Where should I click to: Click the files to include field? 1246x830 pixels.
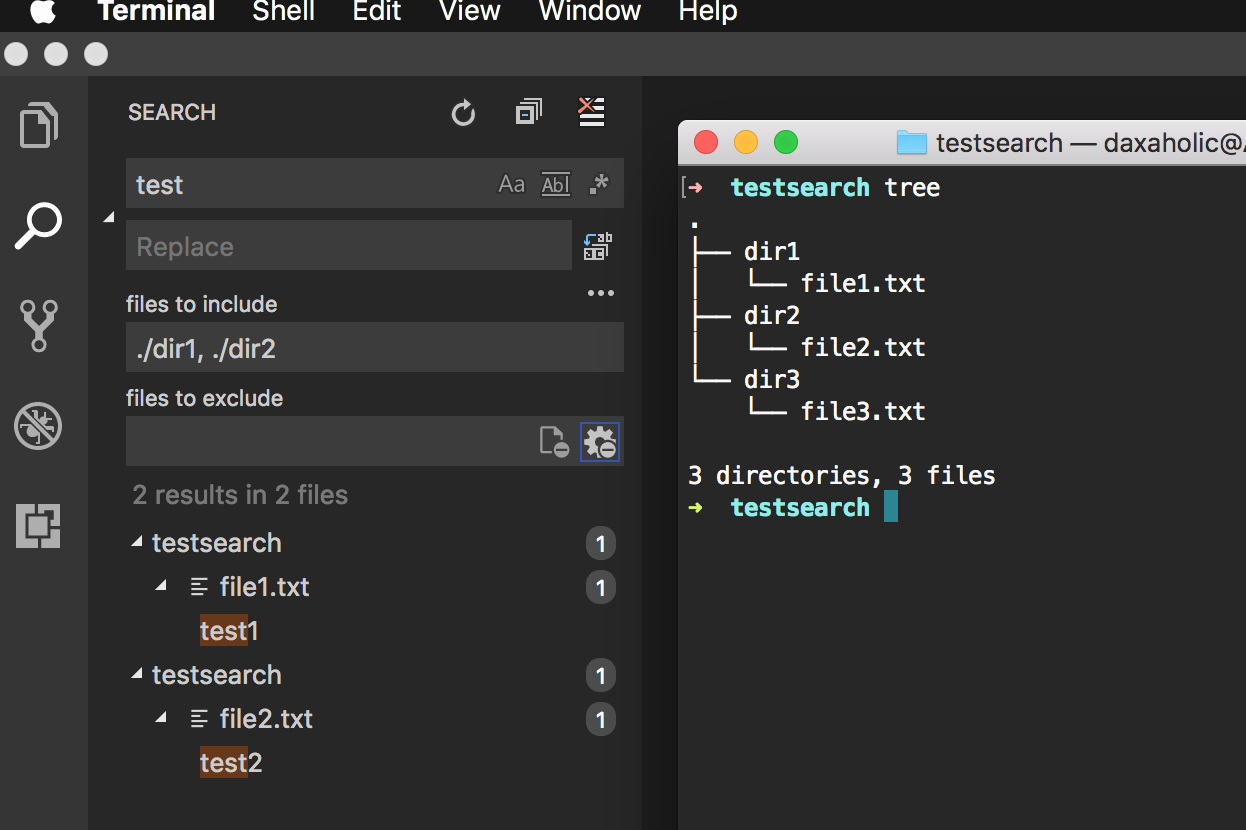tap(375, 348)
